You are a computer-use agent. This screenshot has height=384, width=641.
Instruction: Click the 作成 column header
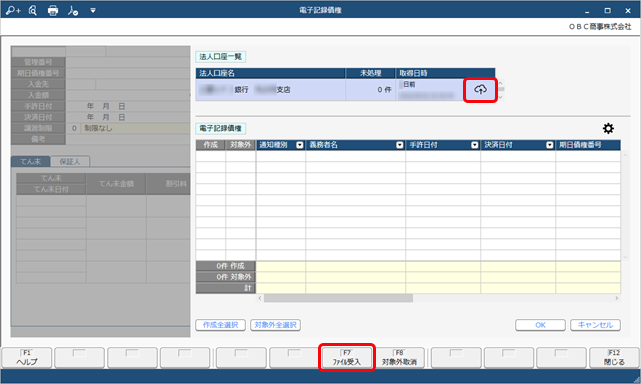pyautogui.click(x=211, y=145)
